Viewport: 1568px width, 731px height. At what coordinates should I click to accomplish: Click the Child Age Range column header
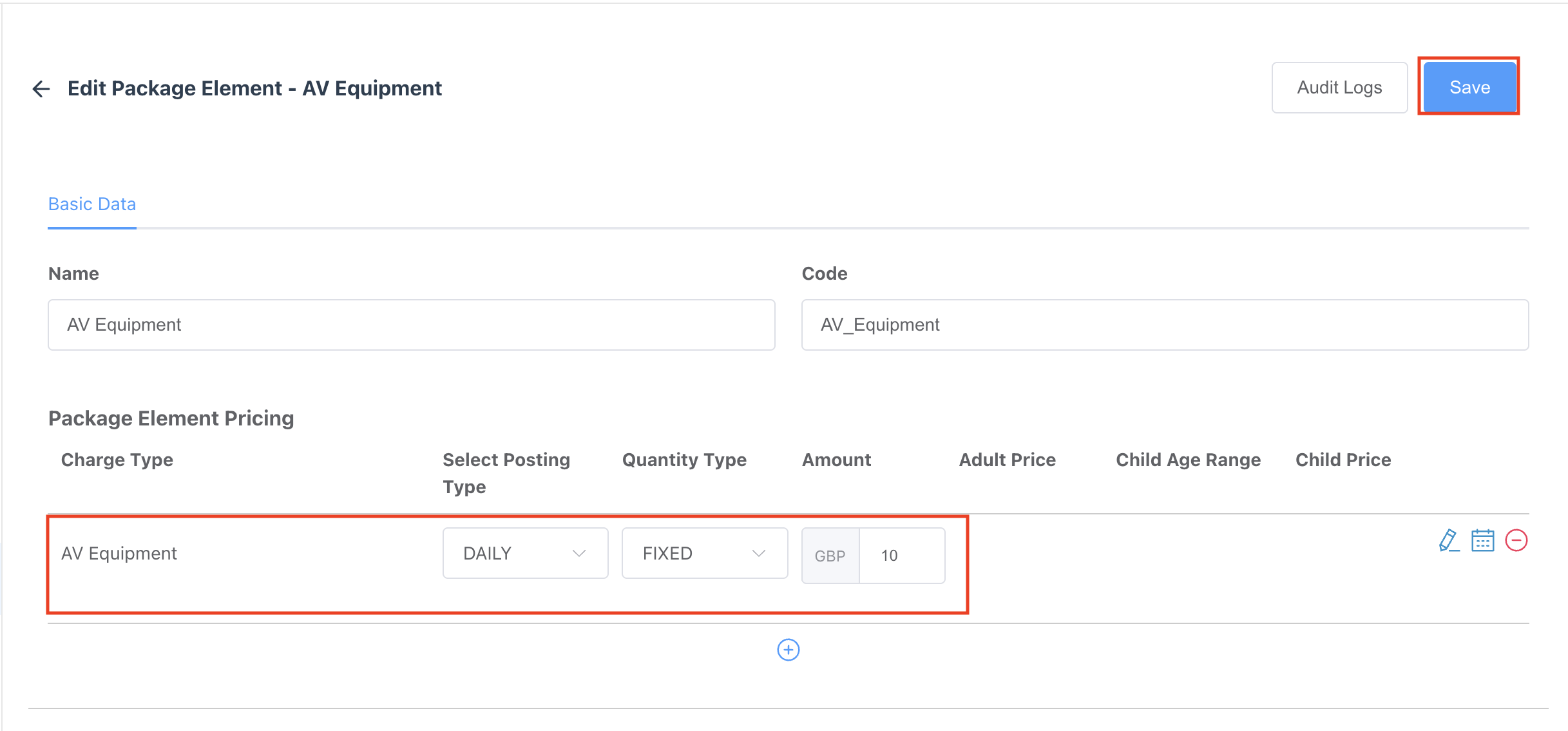click(x=1188, y=460)
